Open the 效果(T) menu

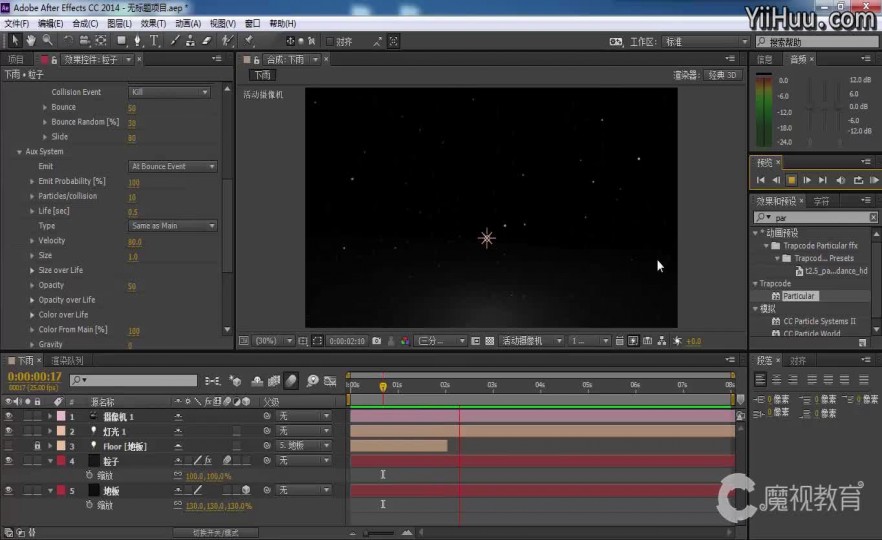pos(153,23)
